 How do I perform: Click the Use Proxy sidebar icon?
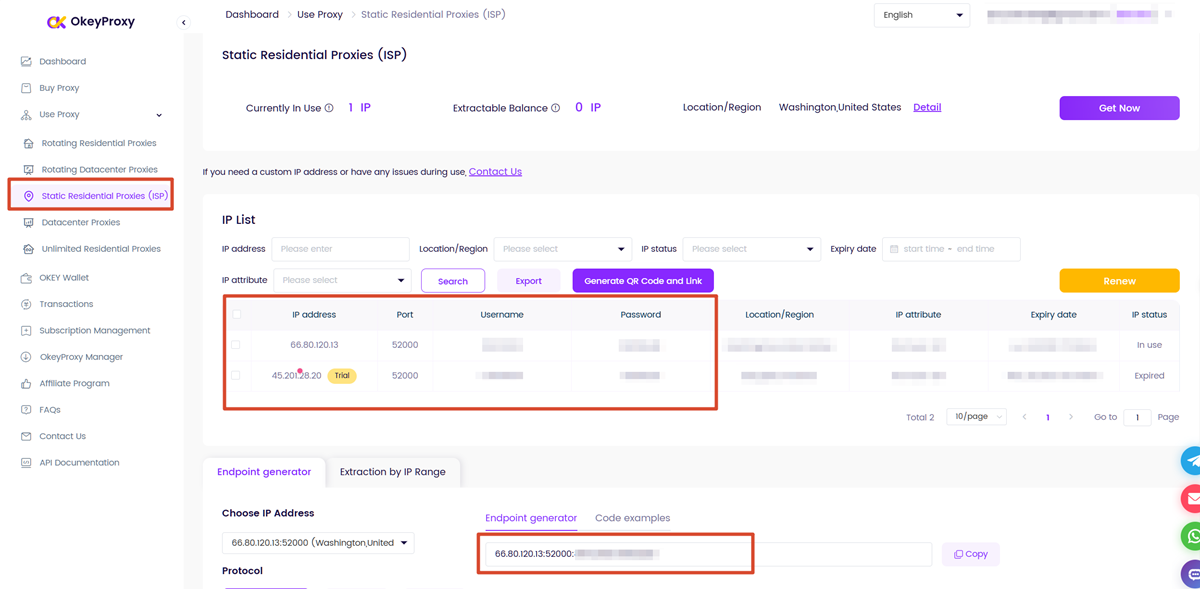(x=26, y=115)
